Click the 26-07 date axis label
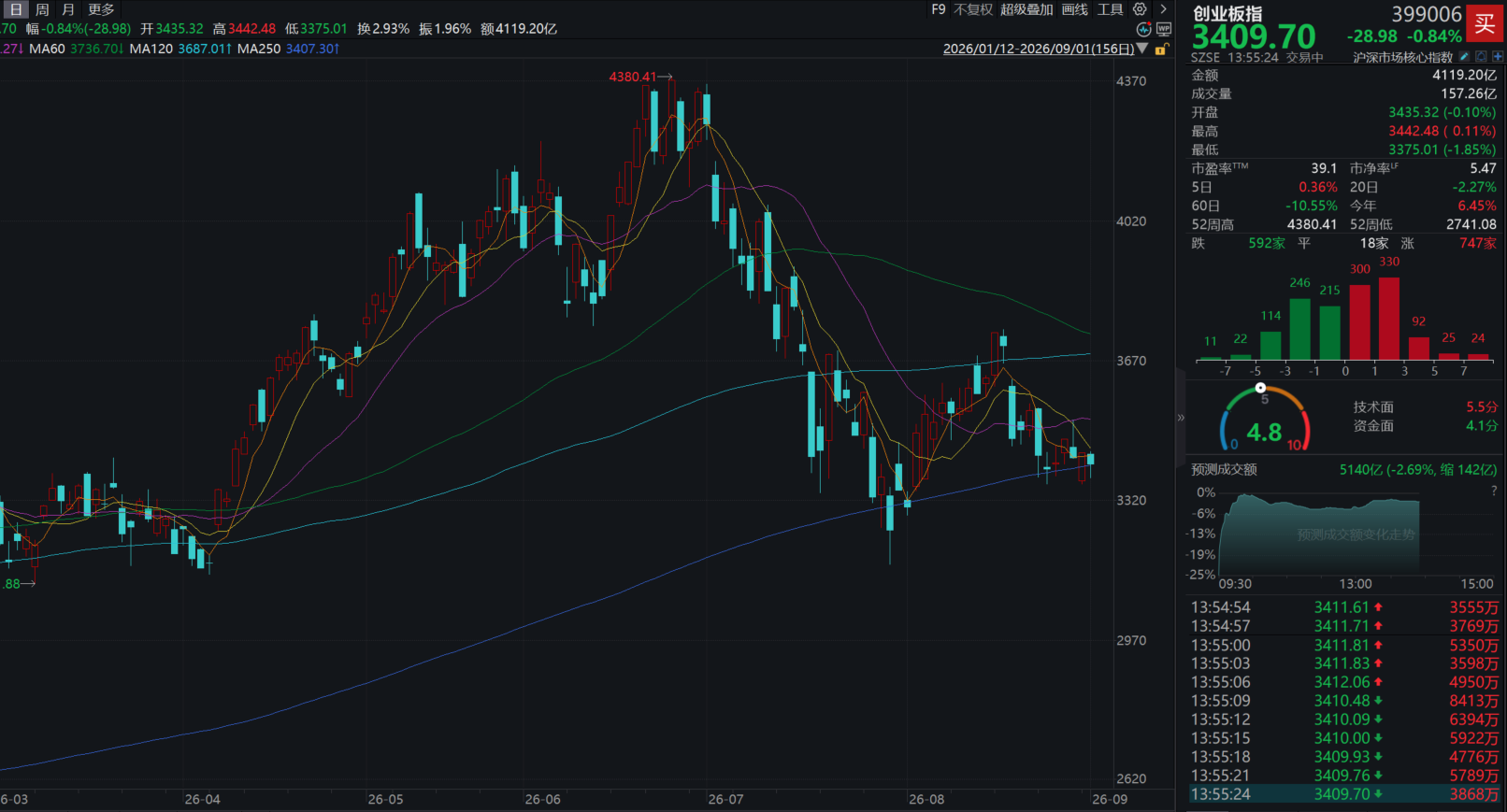 (725, 799)
